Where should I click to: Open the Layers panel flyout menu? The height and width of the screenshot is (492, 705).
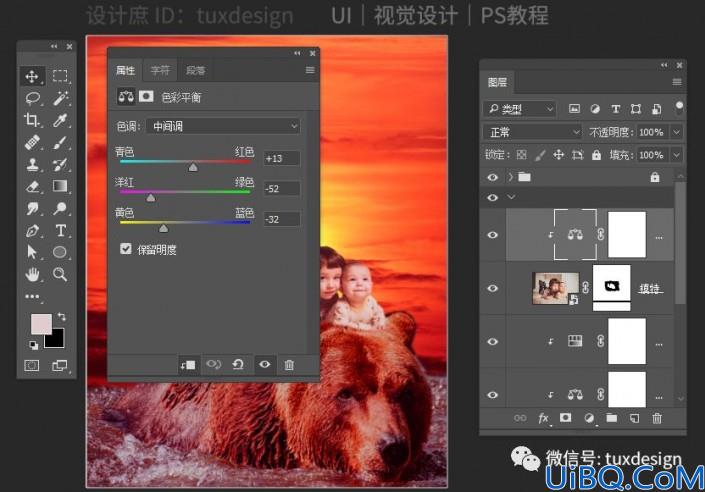(677, 82)
